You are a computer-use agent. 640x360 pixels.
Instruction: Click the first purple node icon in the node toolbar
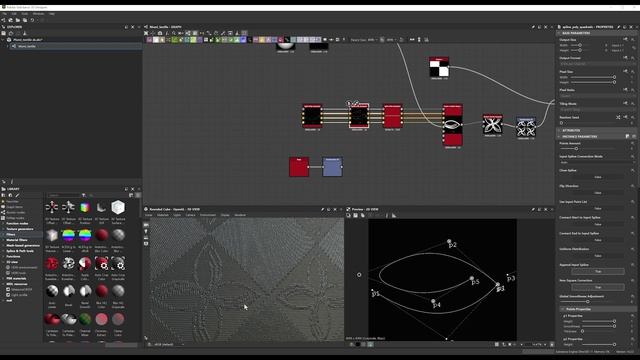[x=149, y=40]
